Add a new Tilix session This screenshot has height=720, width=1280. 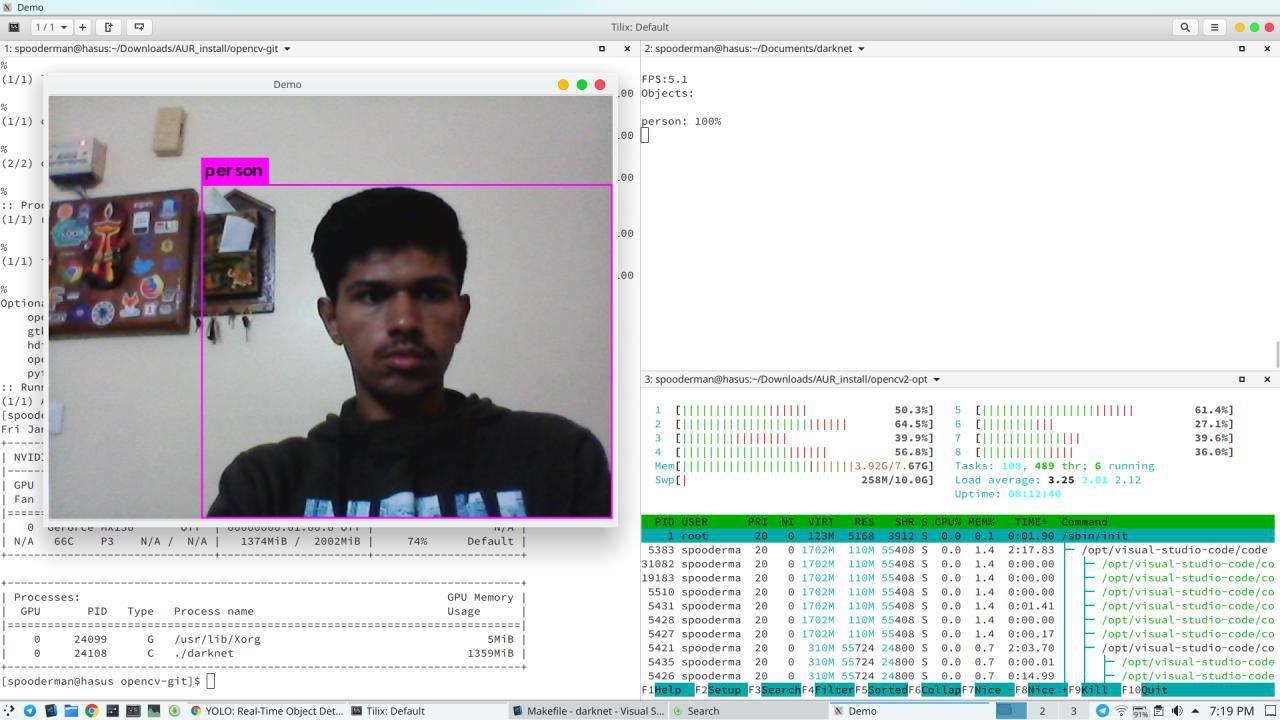pyautogui.click(x=82, y=27)
